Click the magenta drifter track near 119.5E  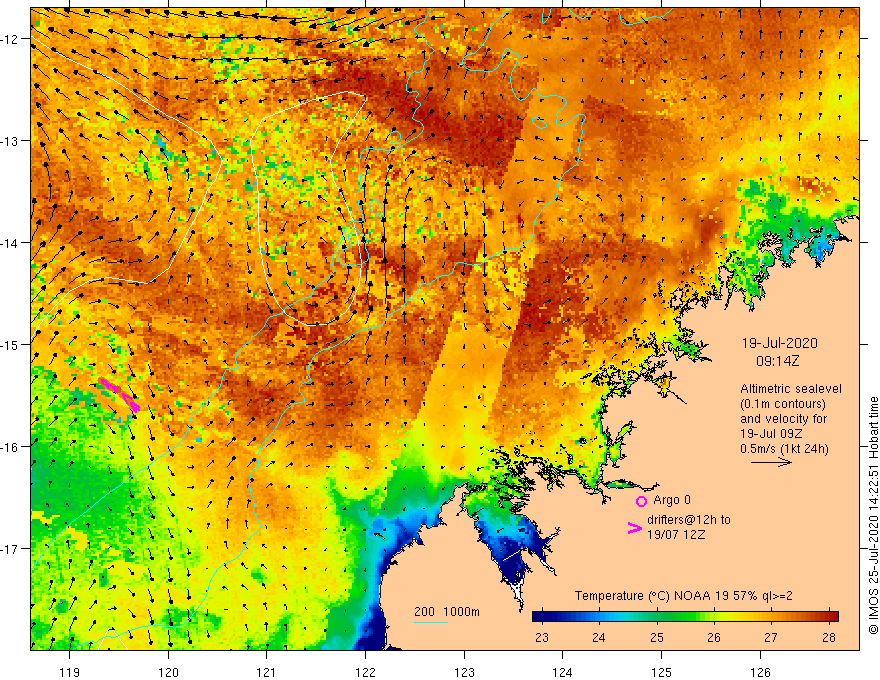pyautogui.click(x=120, y=395)
